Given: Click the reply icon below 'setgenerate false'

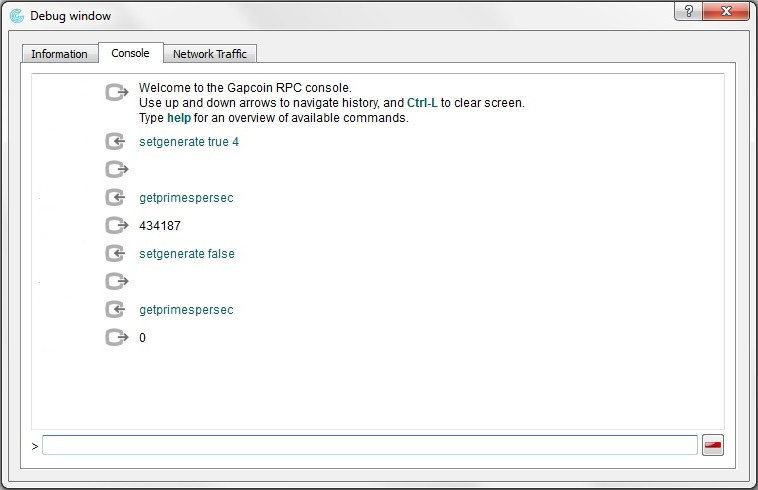Looking at the screenshot, I should click(x=117, y=281).
